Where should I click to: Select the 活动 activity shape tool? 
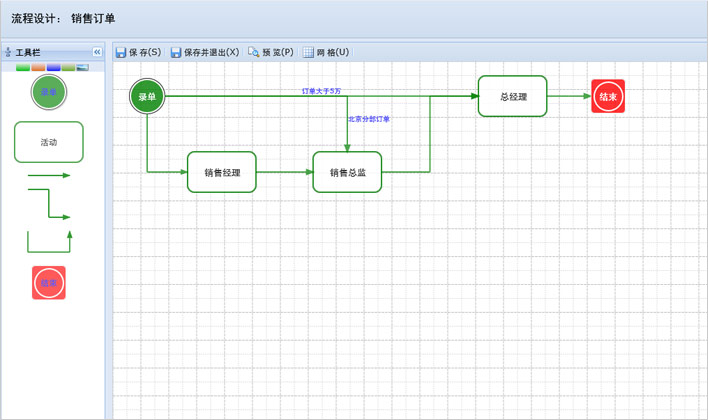[48, 142]
